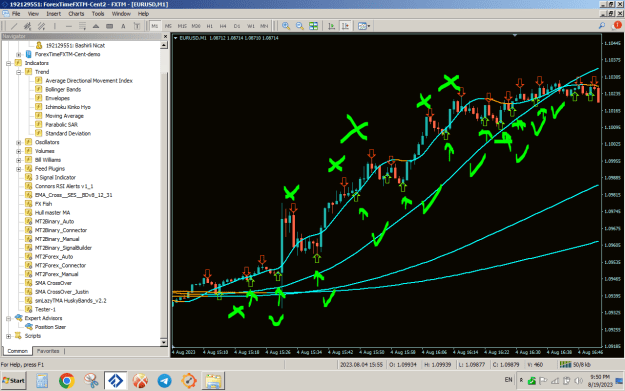625x391 pixels.
Task: Open the red notification alert icon
Action: click(x=616, y=26)
